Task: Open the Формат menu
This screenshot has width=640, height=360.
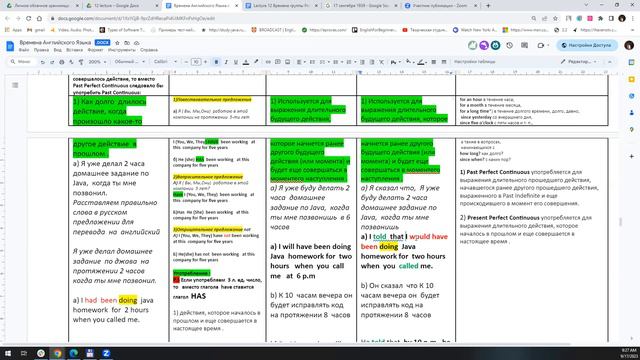Action: pos(96,50)
